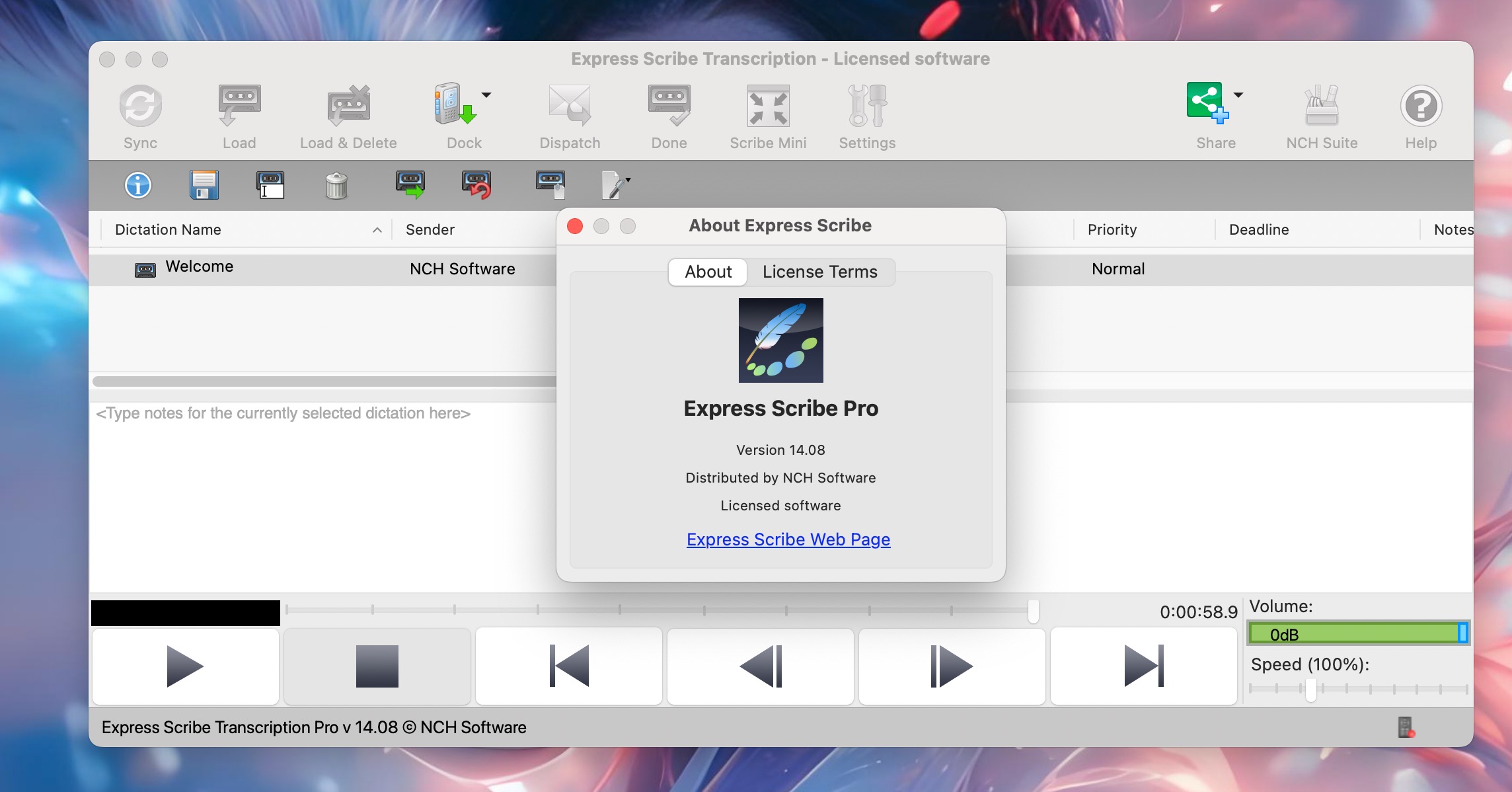
Task: Click the Dock device icon
Action: pos(456,104)
